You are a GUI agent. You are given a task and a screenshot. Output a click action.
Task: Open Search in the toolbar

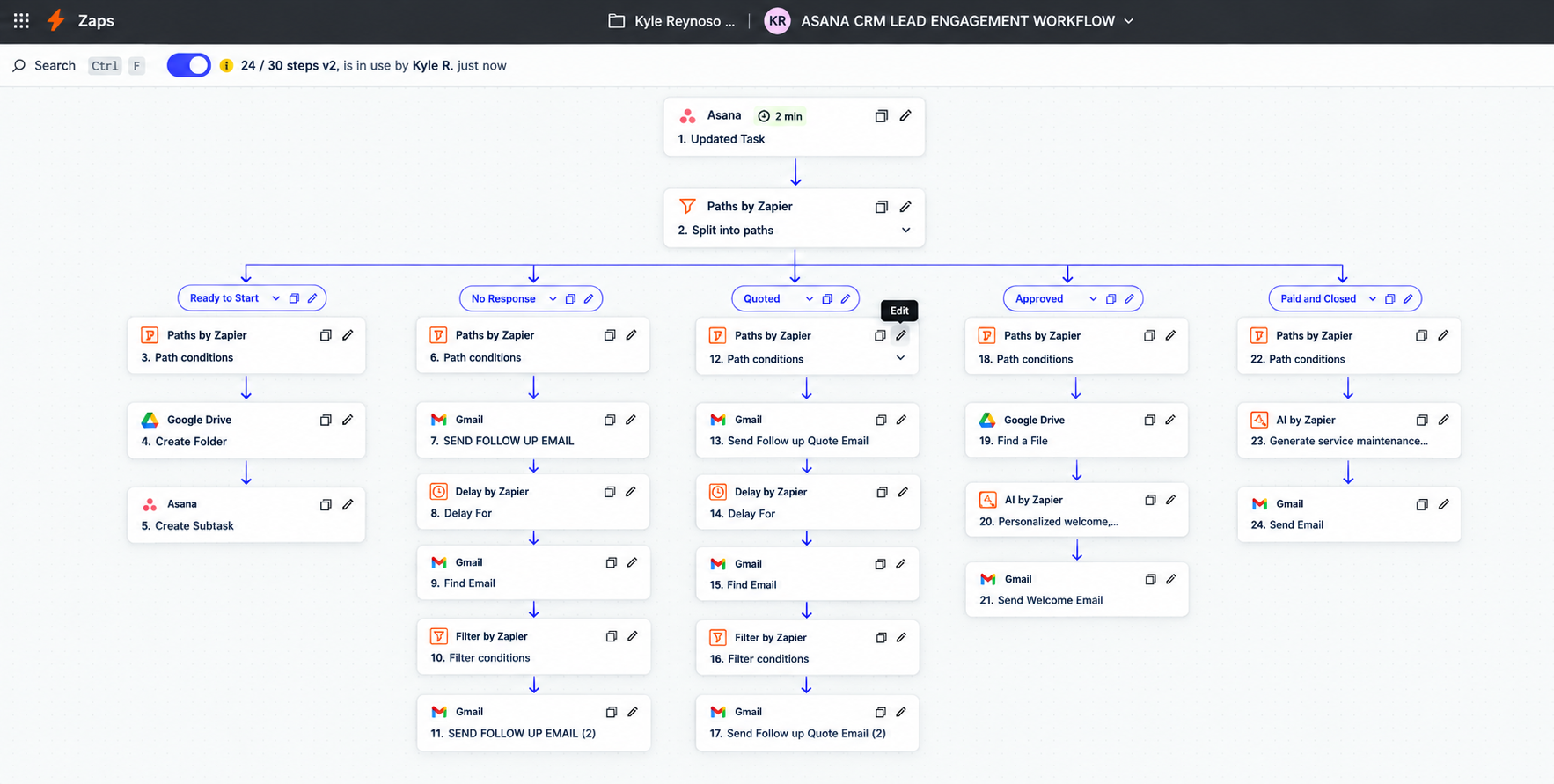click(44, 65)
